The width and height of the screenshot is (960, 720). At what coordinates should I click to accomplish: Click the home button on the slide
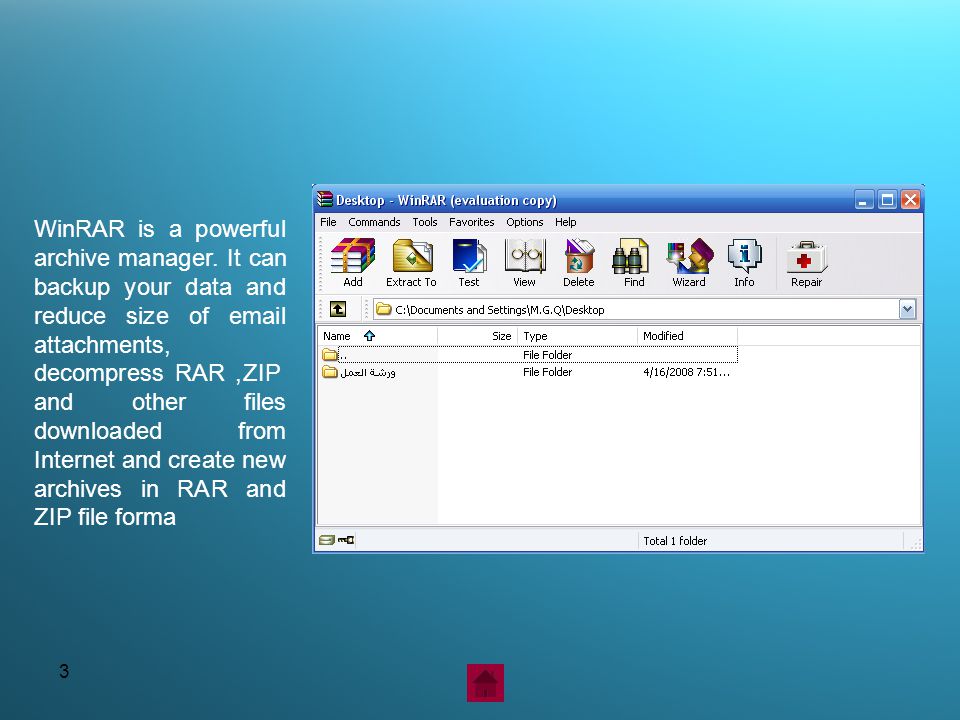click(486, 683)
